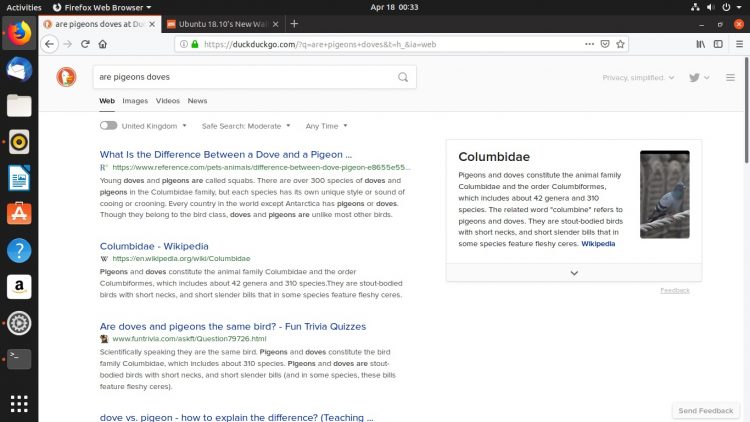Reload the current page
750x422 pixels.
(x=85, y=44)
